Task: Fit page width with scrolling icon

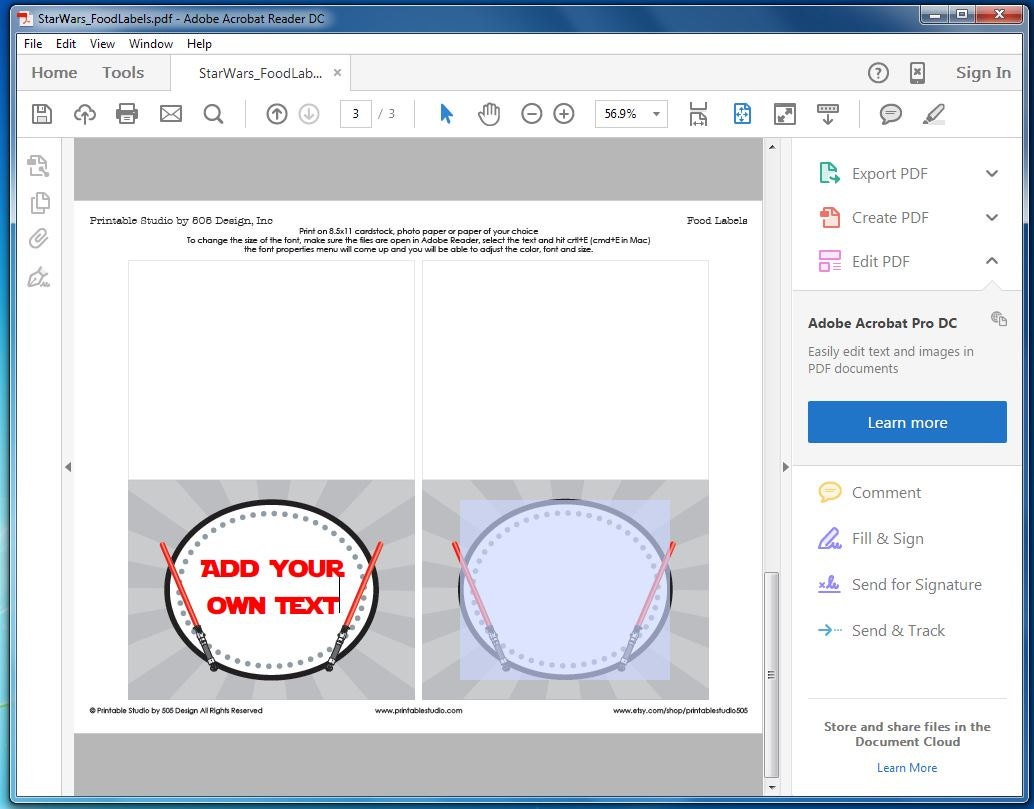Action: point(698,114)
